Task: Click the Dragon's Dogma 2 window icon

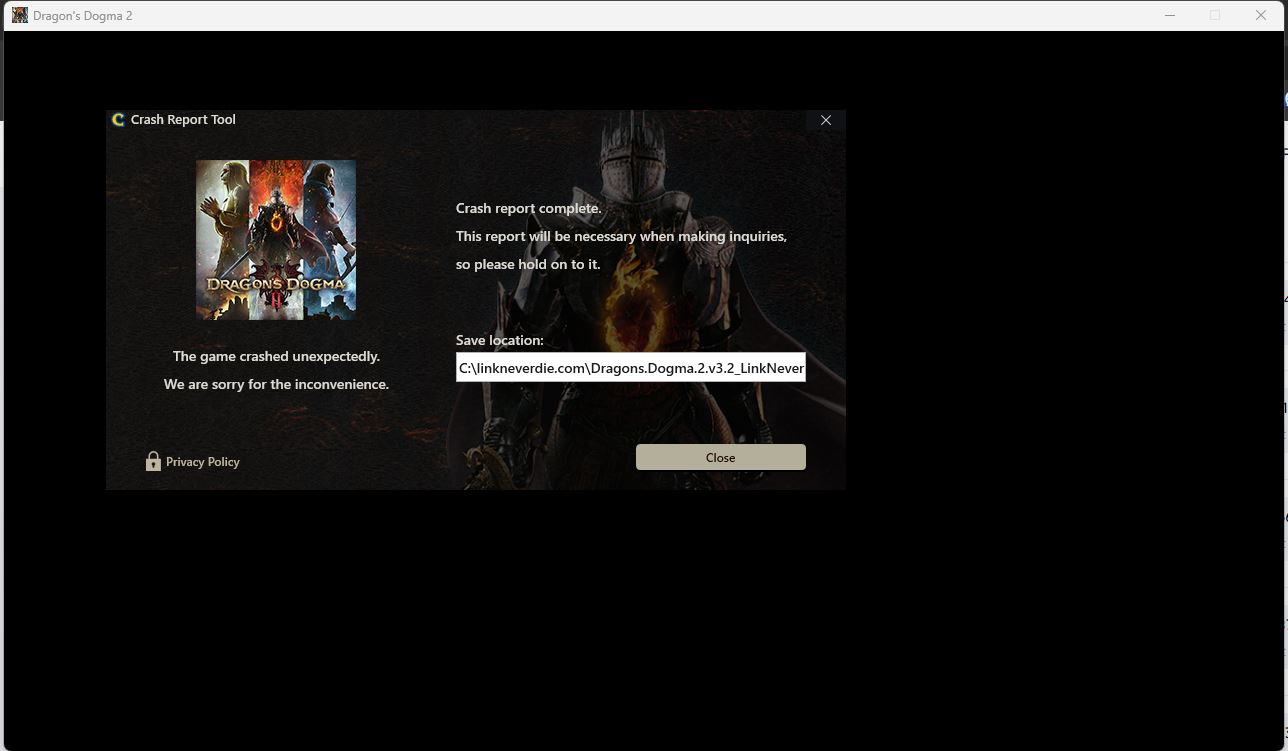Action: 19,15
